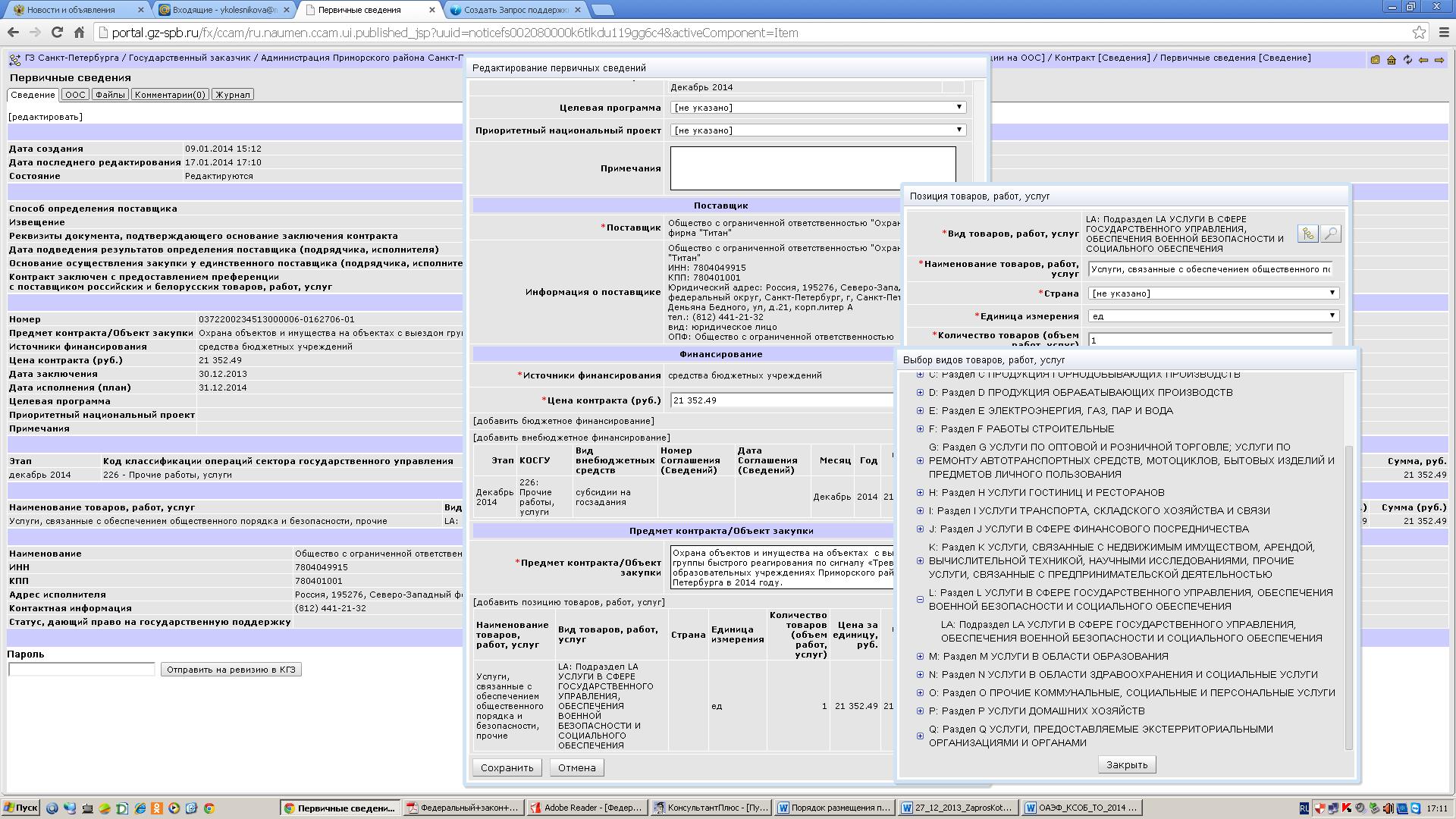Image resolution: width=1456 pixels, height=819 pixels.
Task: Open the Страна dropdown
Action: 1213,293
